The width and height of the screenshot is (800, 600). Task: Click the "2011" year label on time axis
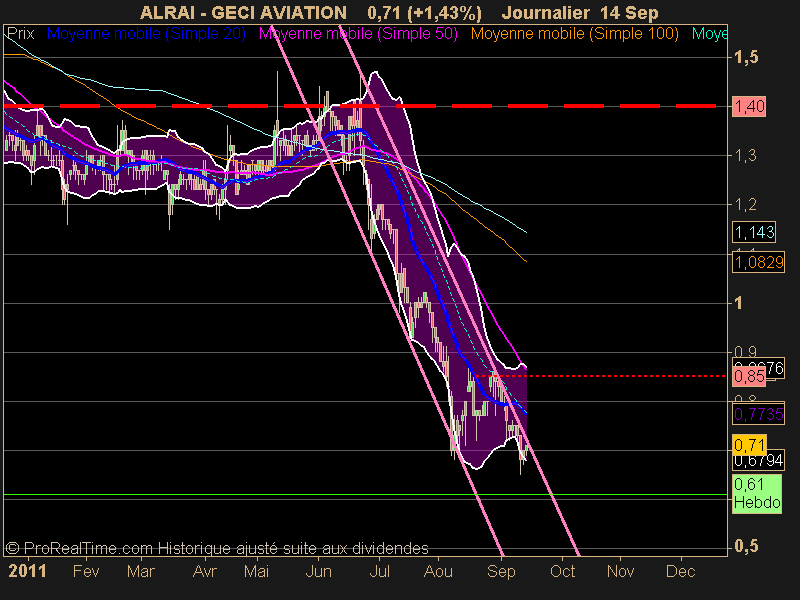click(x=28, y=571)
